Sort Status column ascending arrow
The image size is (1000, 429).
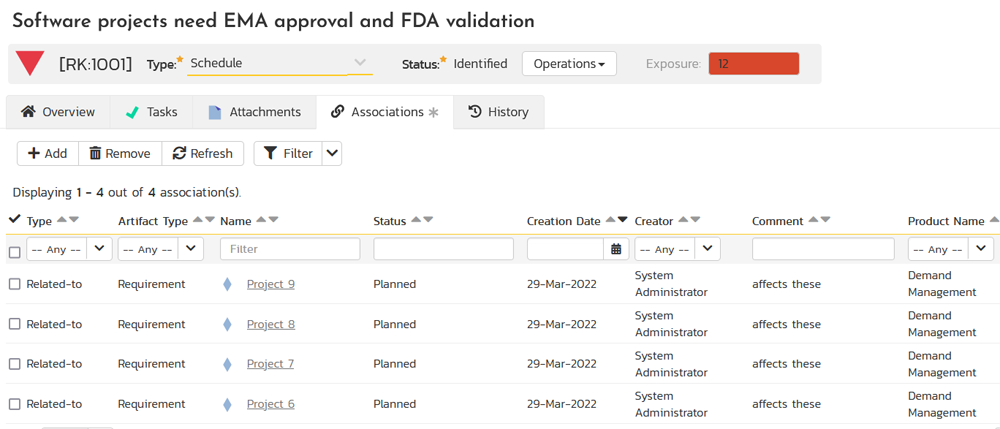pyautogui.click(x=416, y=220)
